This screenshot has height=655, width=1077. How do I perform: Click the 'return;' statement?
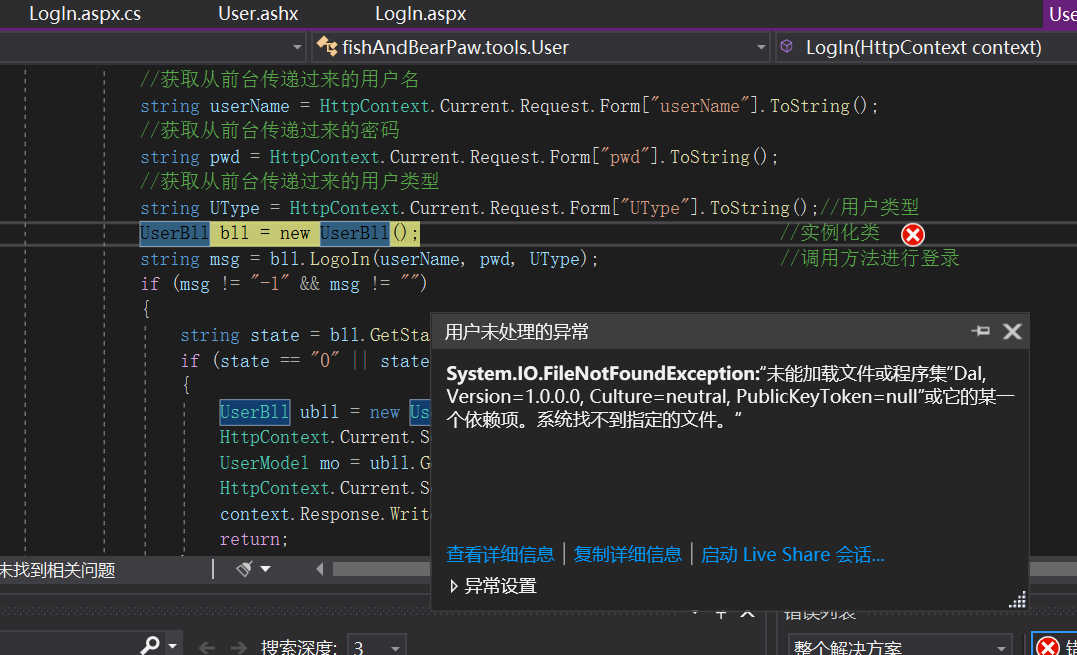(253, 540)
